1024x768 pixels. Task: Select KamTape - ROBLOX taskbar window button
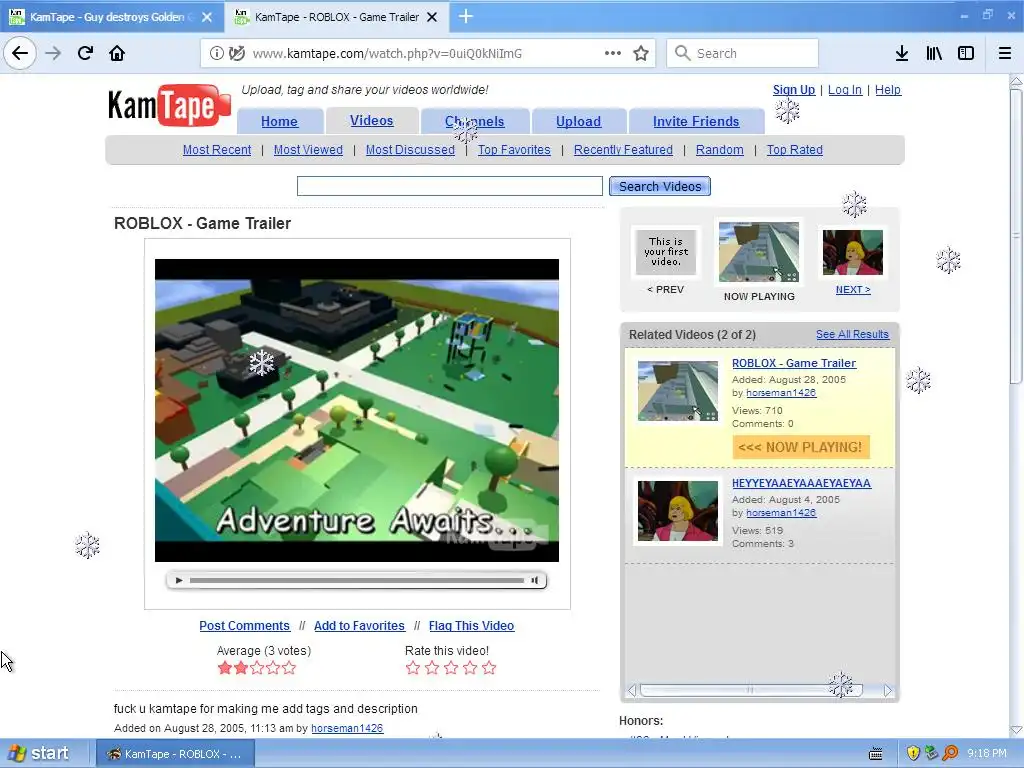(174, 754)
